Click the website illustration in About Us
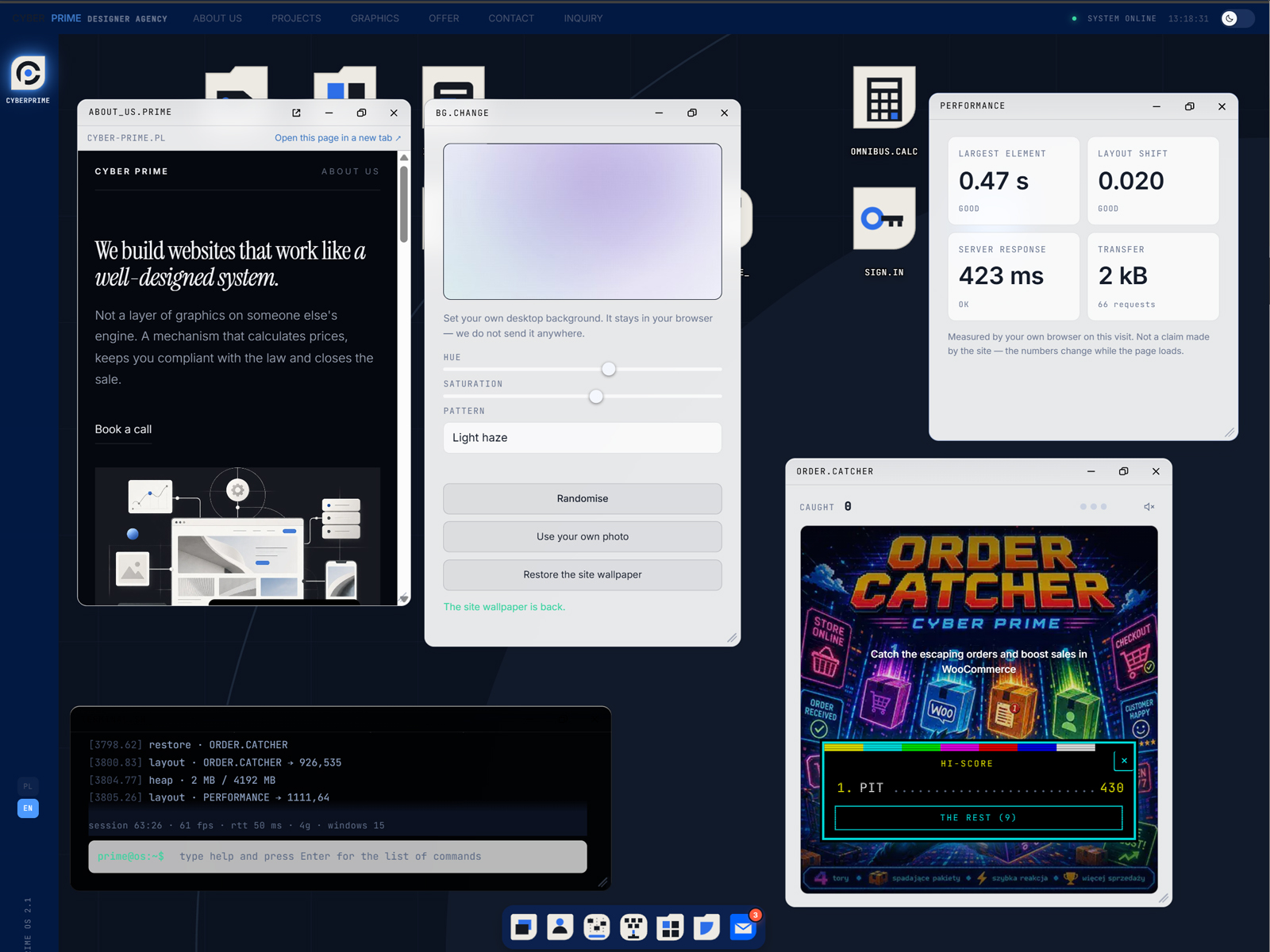Screen dimensions: 1270x952 237,535
